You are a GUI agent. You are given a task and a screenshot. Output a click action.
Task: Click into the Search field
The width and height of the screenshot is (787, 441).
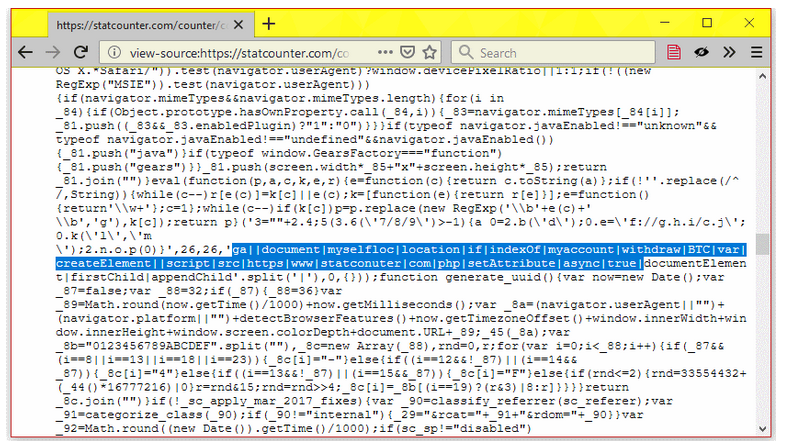point(552,53)
